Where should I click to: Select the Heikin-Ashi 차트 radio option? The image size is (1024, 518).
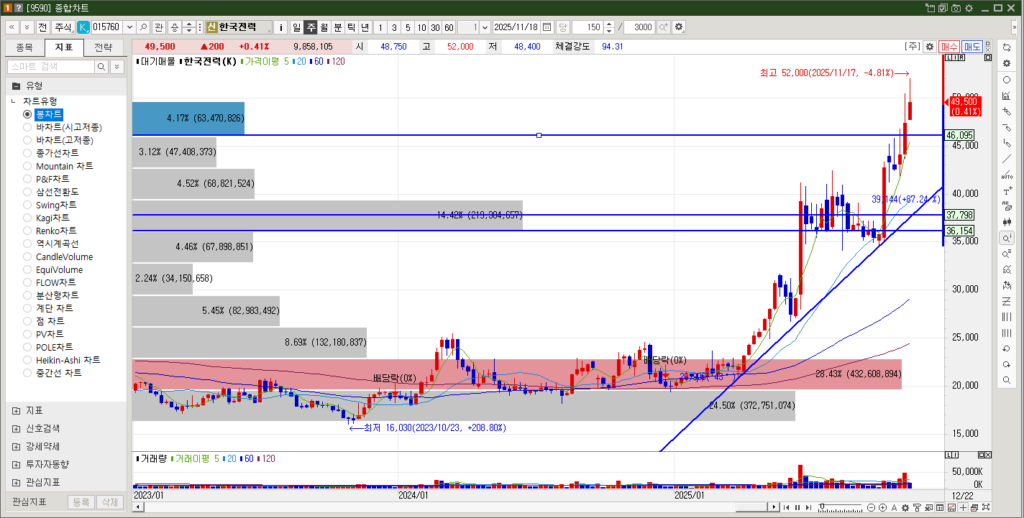pos(68,360)
